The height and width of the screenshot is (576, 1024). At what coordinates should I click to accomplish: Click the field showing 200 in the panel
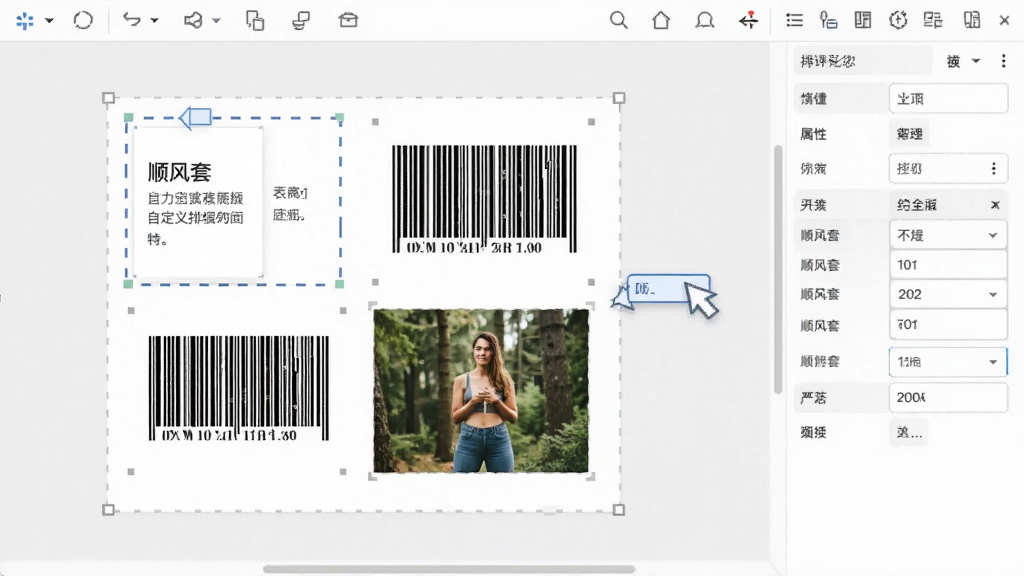coord(948,398)
